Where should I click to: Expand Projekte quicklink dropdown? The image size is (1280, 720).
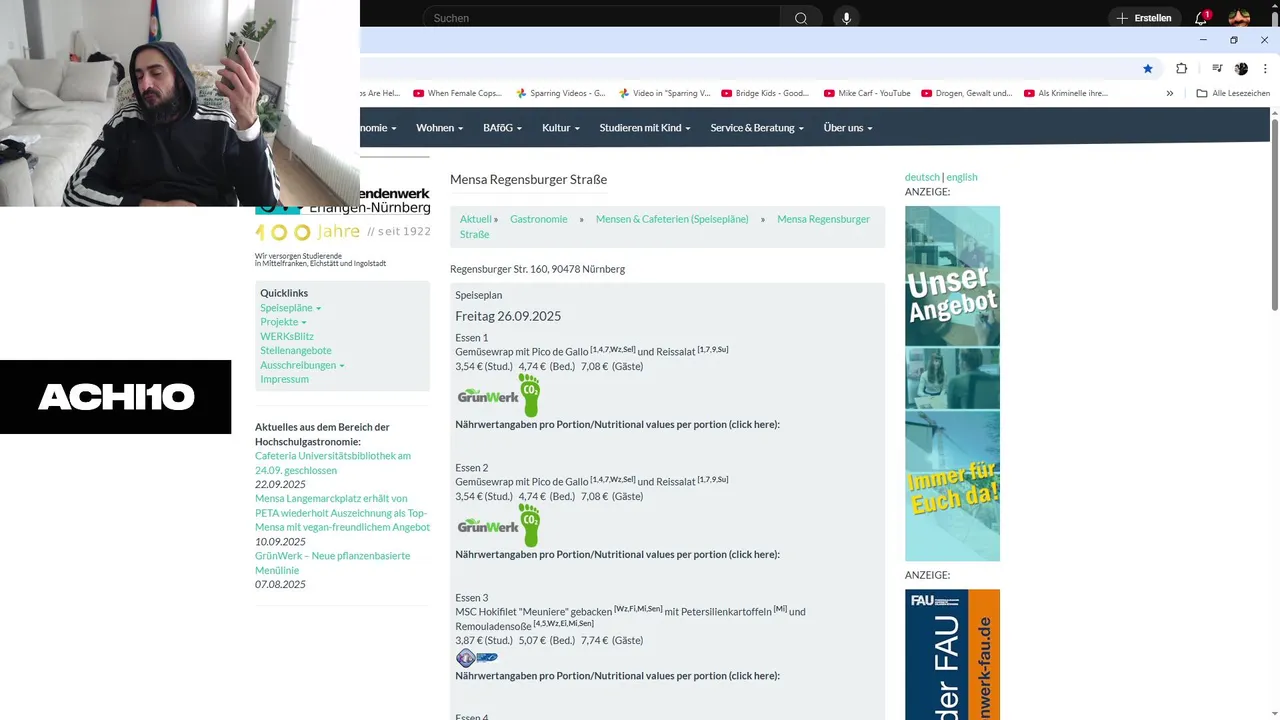tap(283, 322)
